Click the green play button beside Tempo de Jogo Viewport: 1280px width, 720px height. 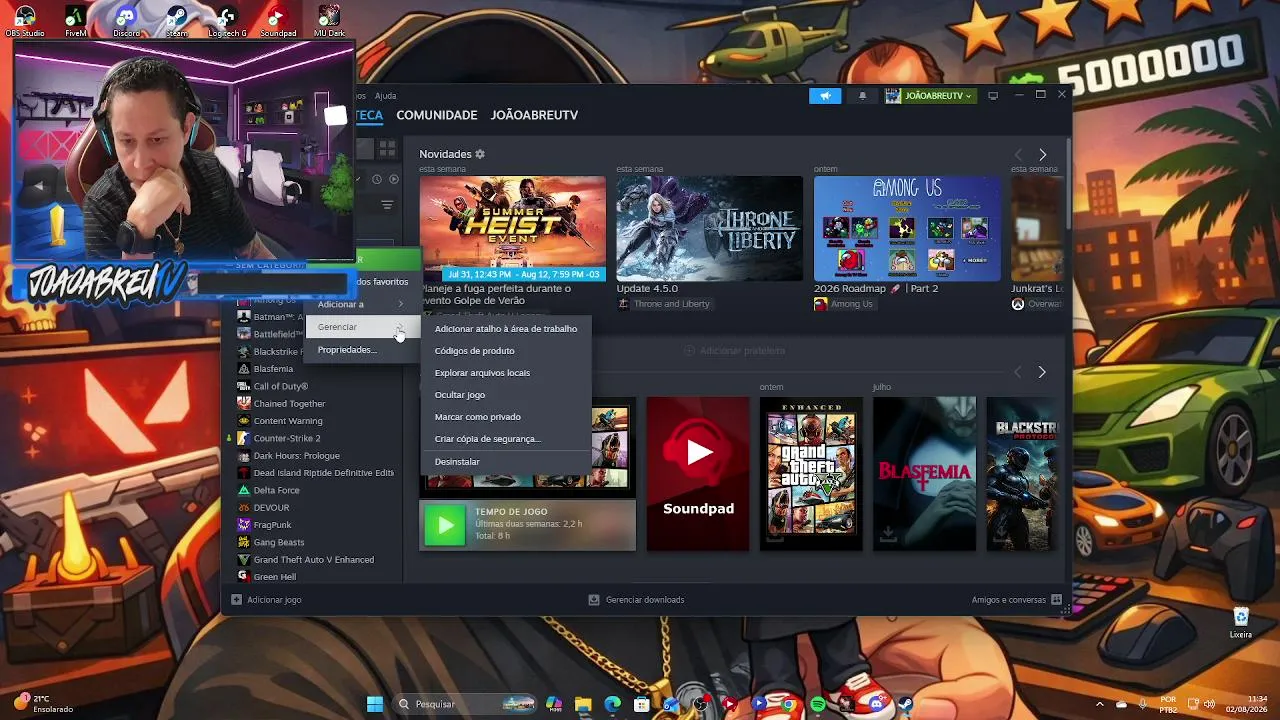click(445, 525)
